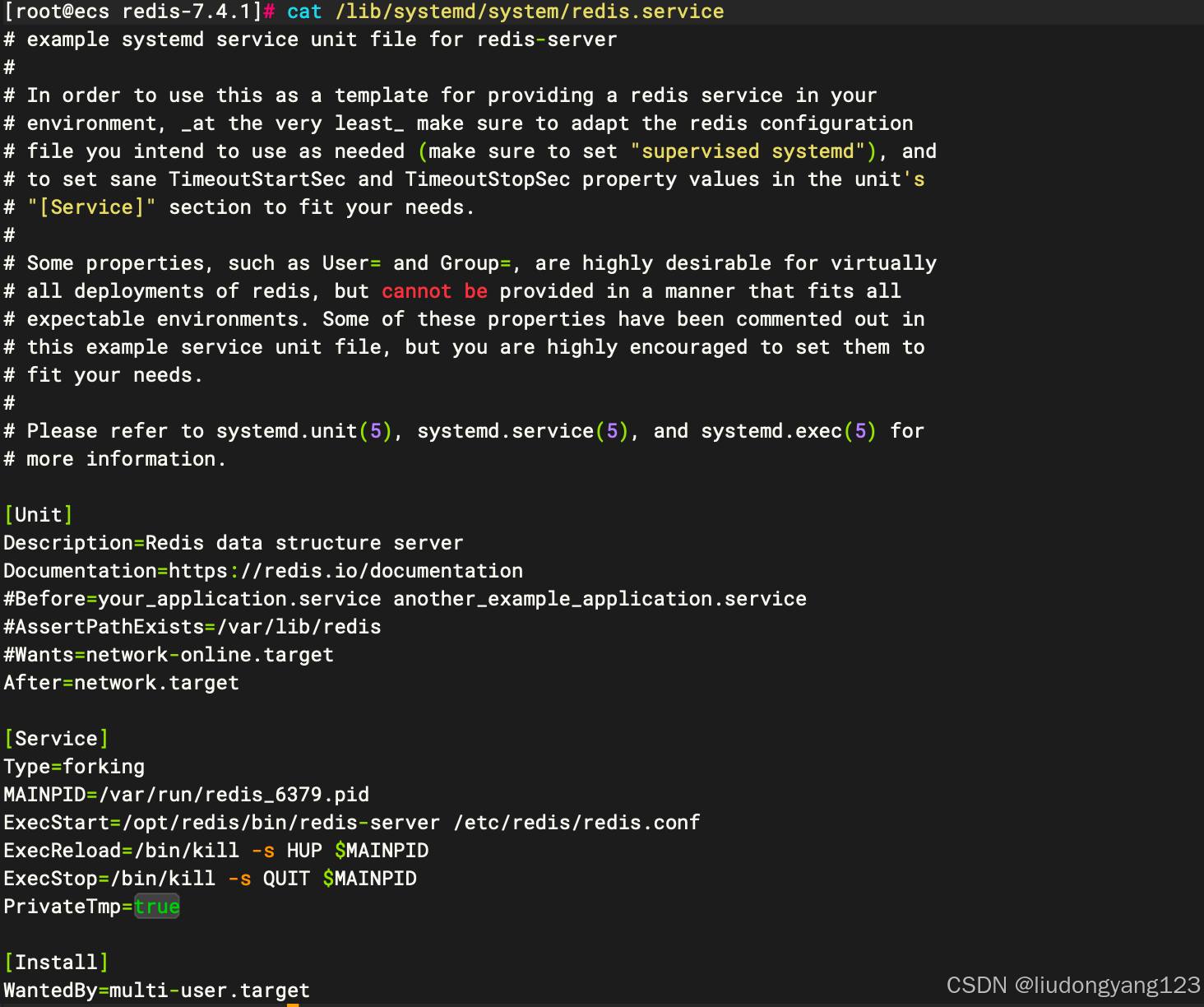1204x1007 pixels.
Task: Click the '"supervised systemd")' yellow text
Action: pyautogui.click(x=754, y=151)
